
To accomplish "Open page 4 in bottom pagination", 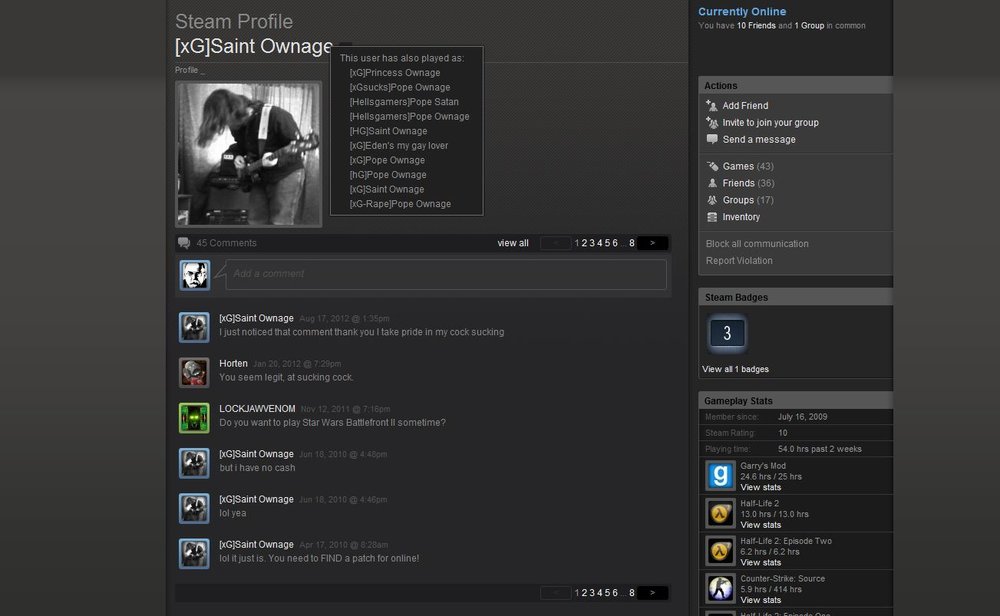I will coord(599,593).
